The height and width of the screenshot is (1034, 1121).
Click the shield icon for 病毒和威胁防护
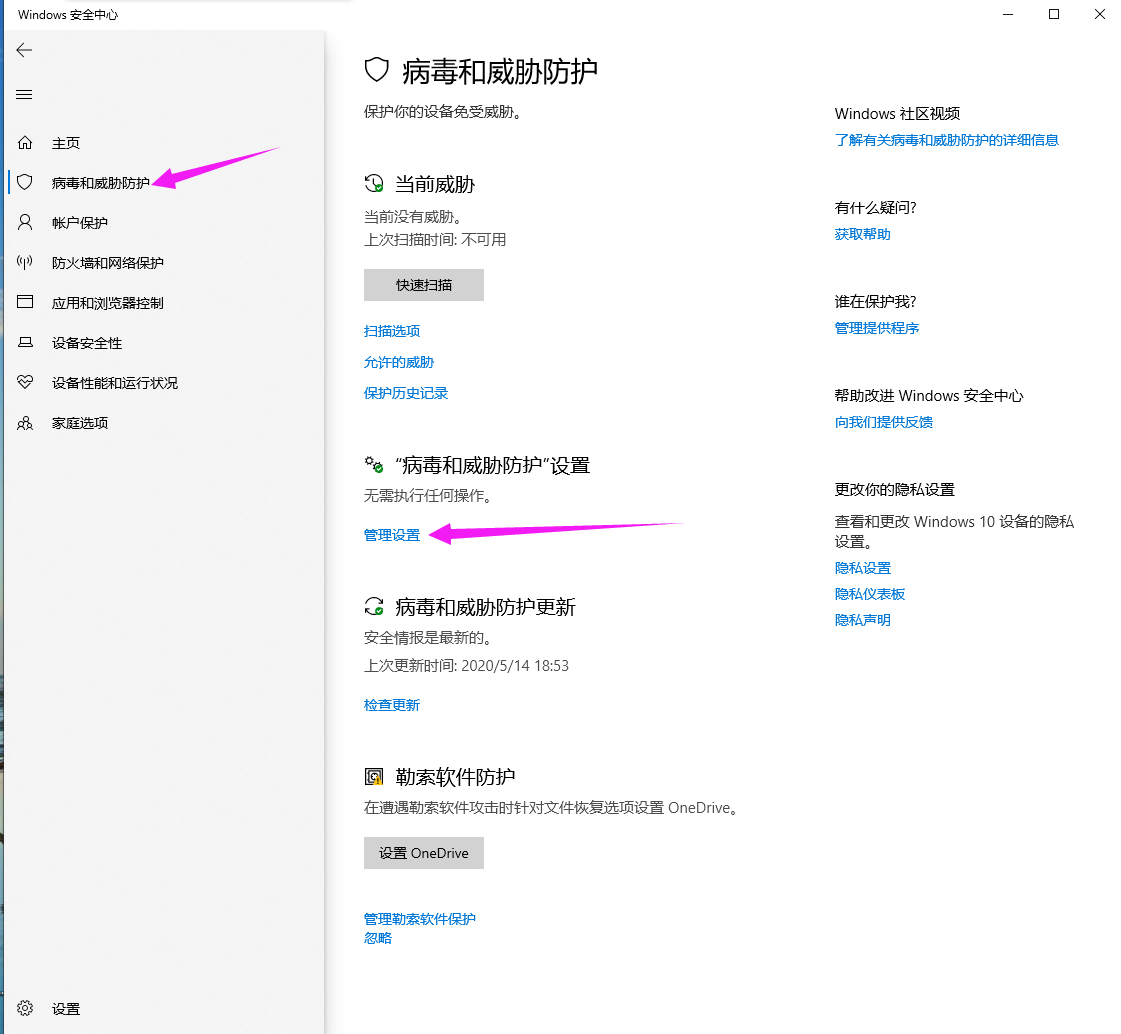(25, 182)
